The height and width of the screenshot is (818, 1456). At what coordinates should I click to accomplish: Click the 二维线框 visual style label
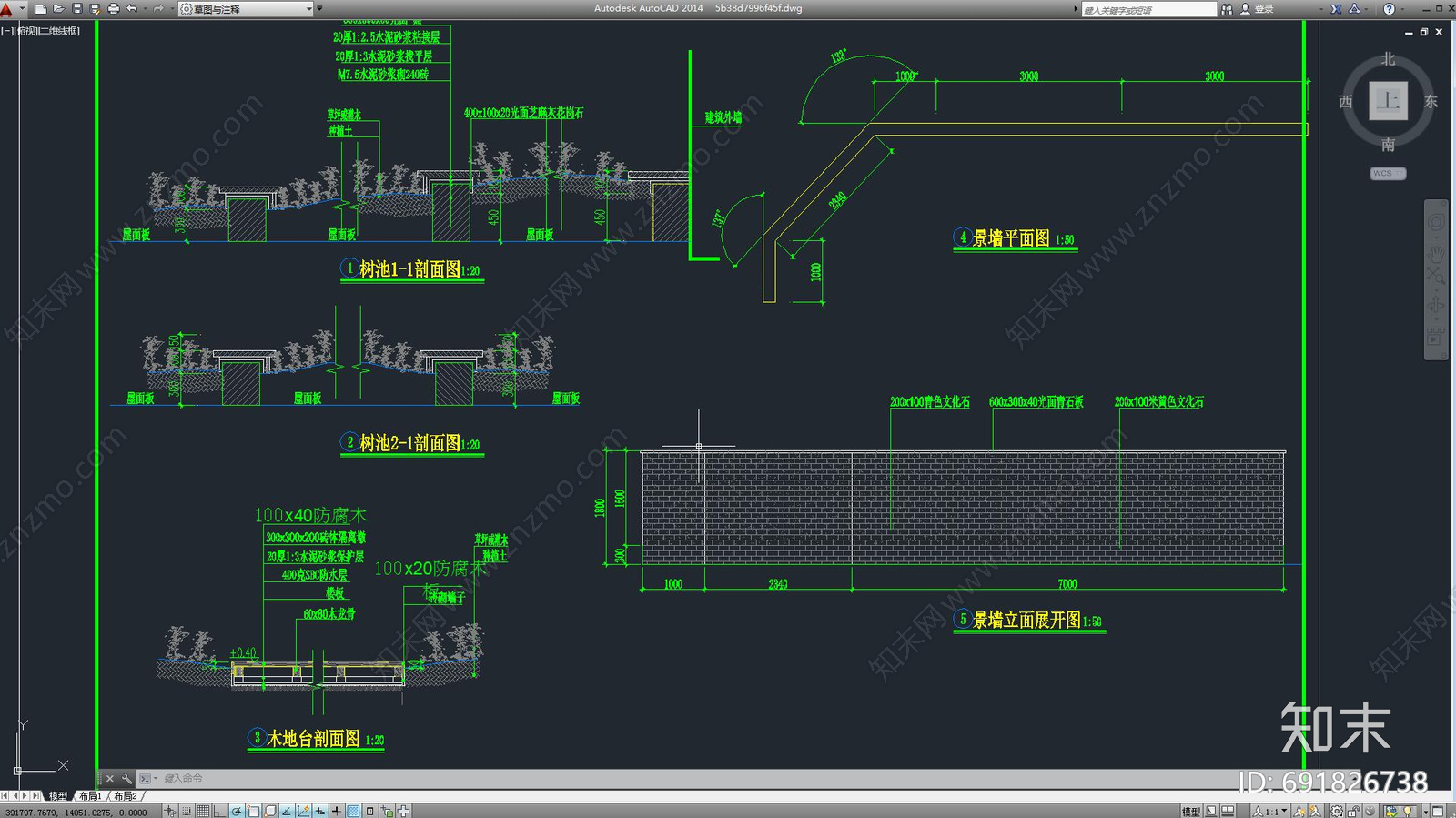click(59, 31)
